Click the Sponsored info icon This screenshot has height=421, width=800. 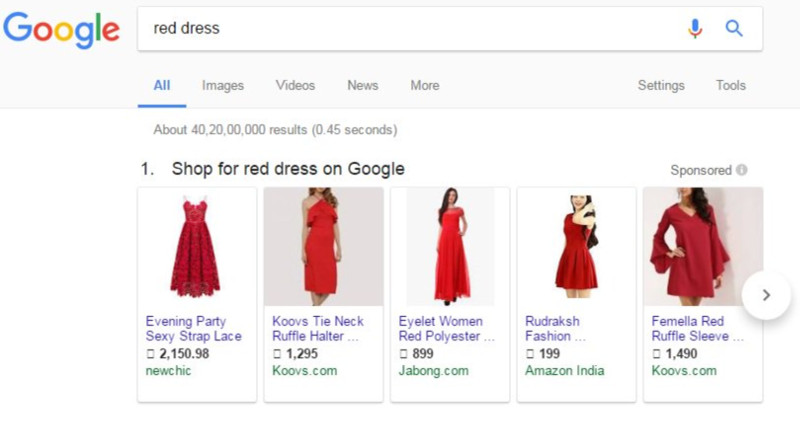(x=741, y=170)
